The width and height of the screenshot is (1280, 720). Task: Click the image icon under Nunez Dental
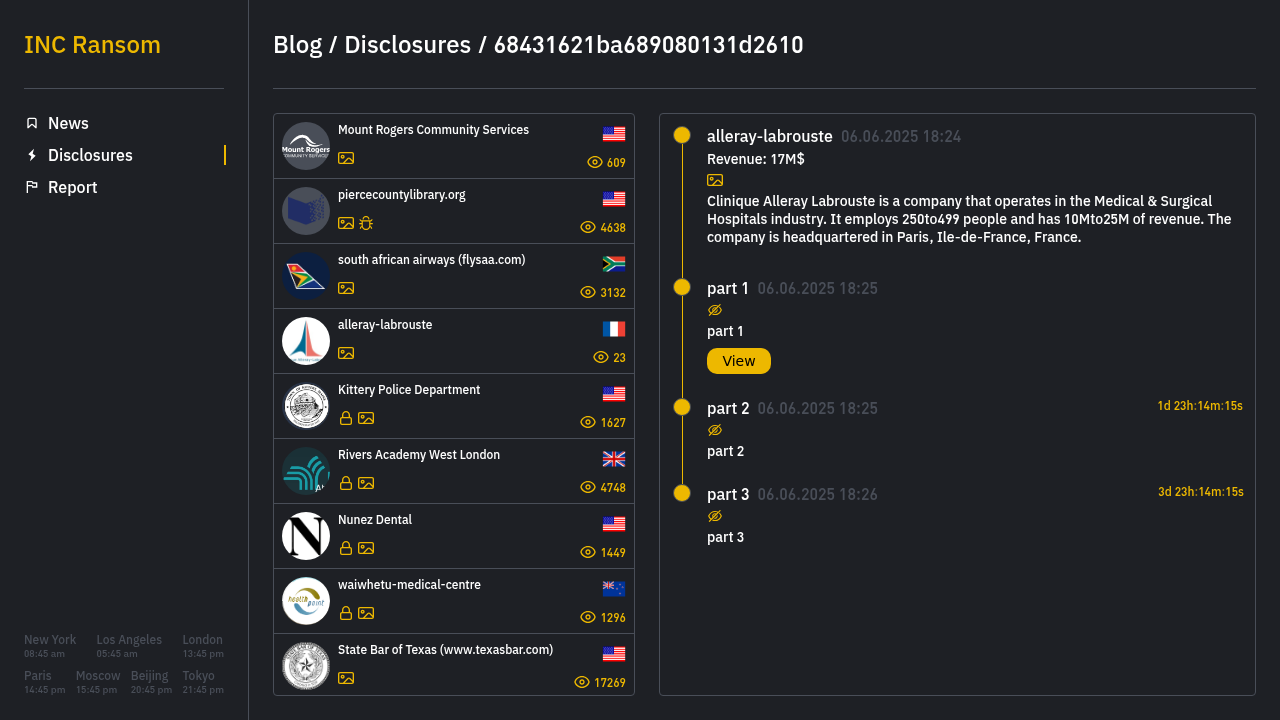[x=366, y=548]
